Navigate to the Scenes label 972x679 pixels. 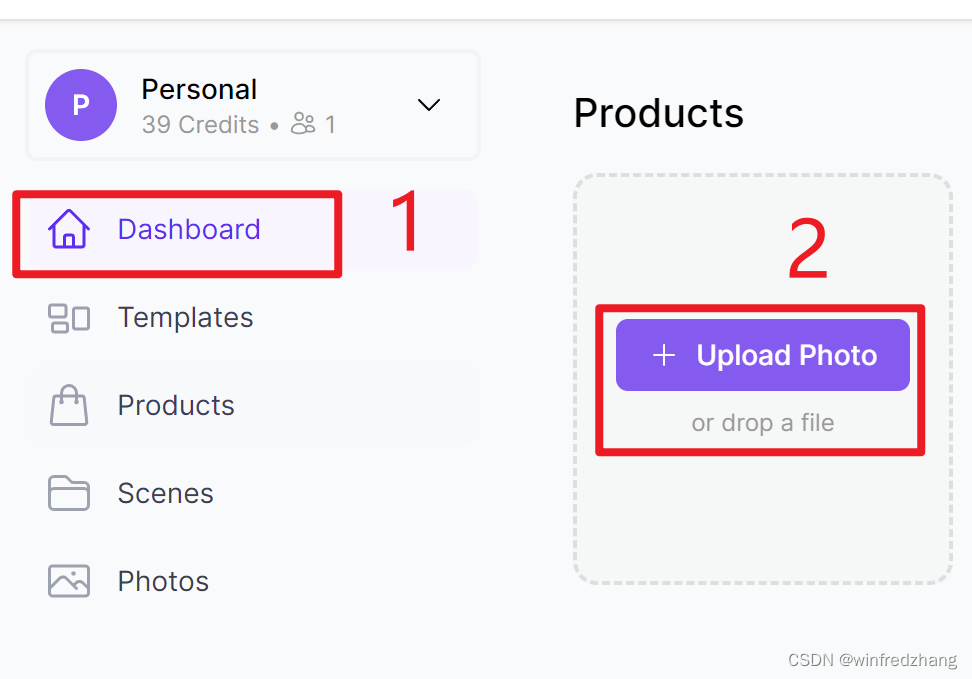click(166, 494)
